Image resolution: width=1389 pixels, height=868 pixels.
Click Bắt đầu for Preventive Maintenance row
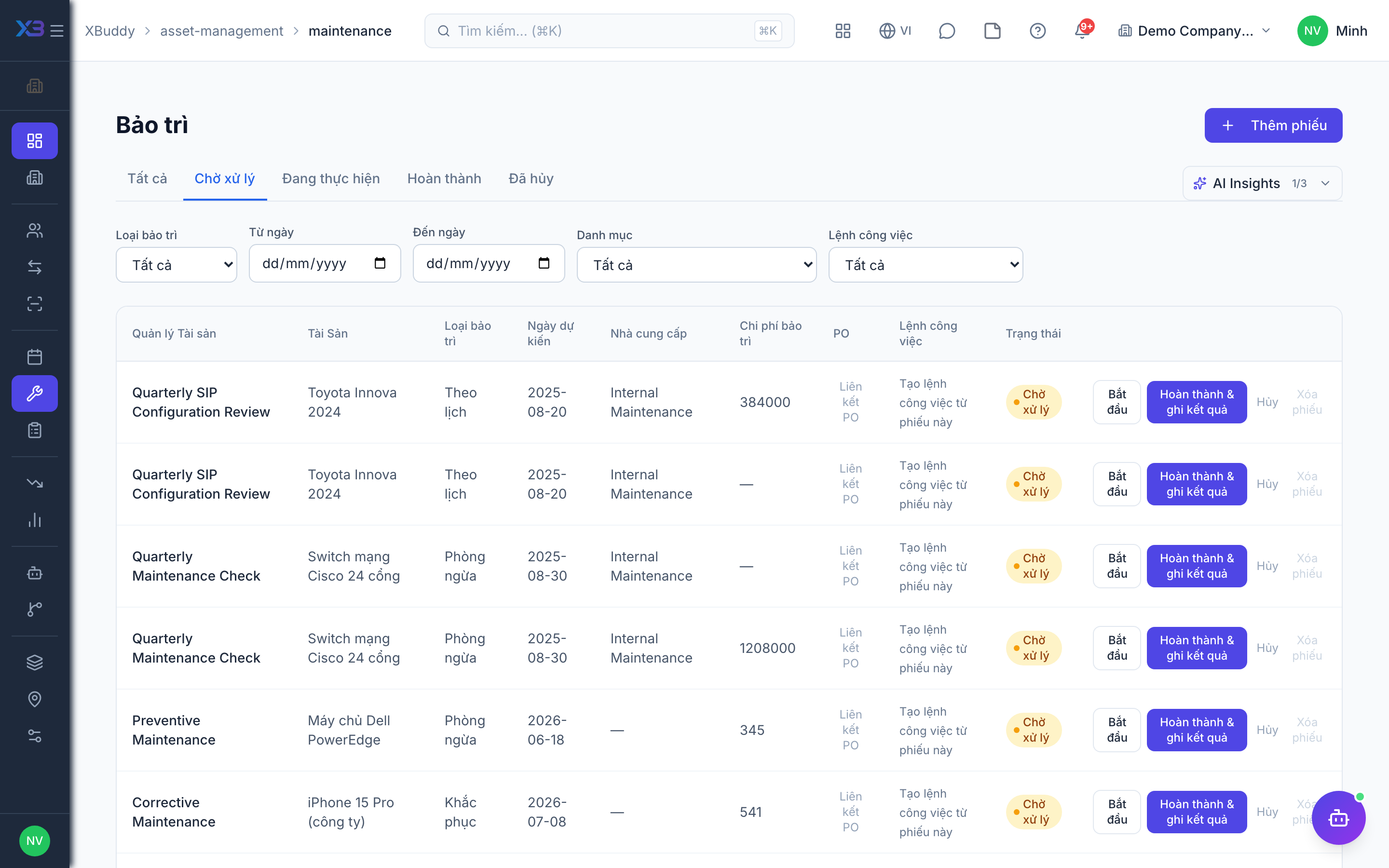tap(1117, 730)
